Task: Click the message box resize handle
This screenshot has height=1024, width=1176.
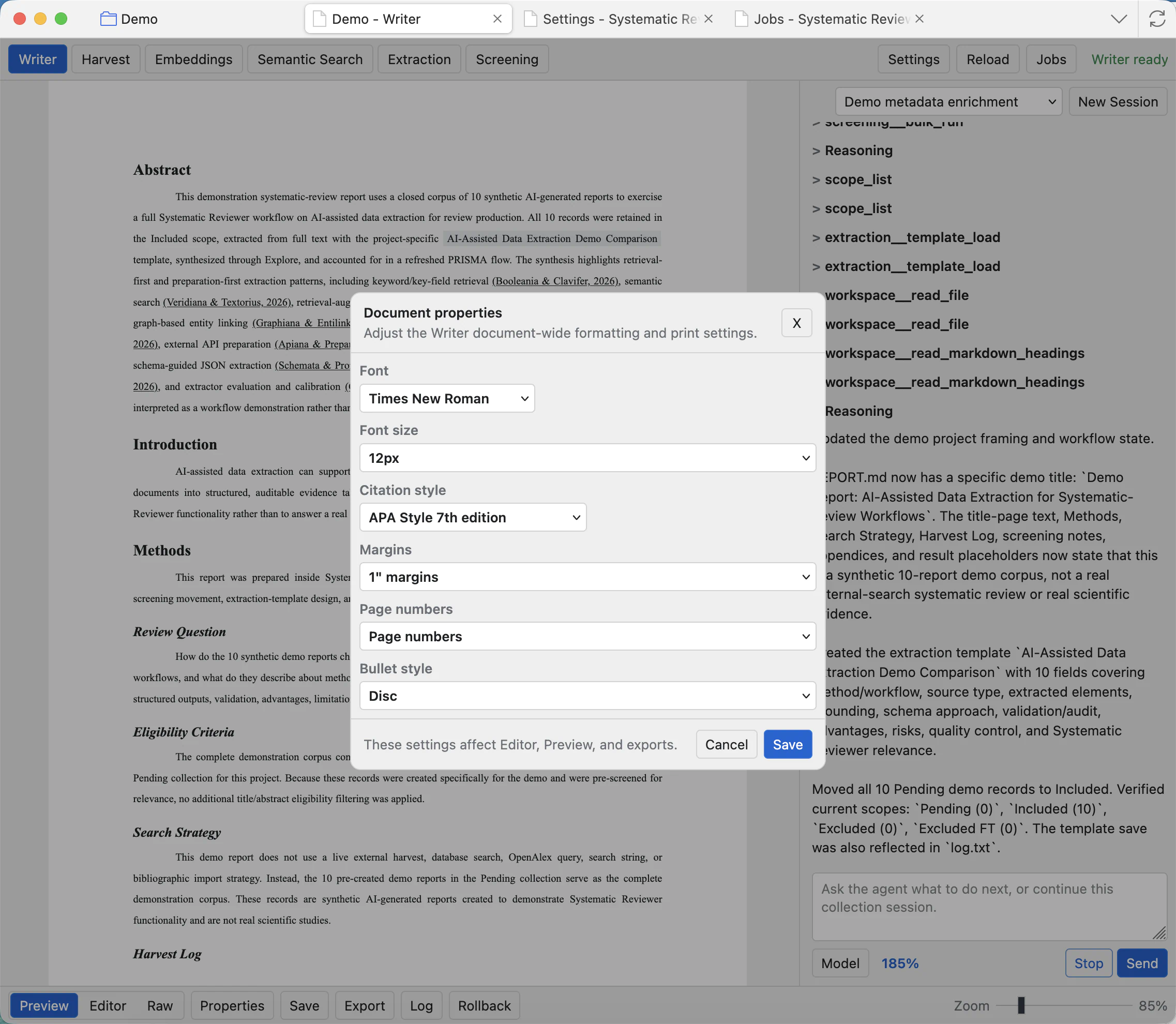Action: pos(1159,933)
